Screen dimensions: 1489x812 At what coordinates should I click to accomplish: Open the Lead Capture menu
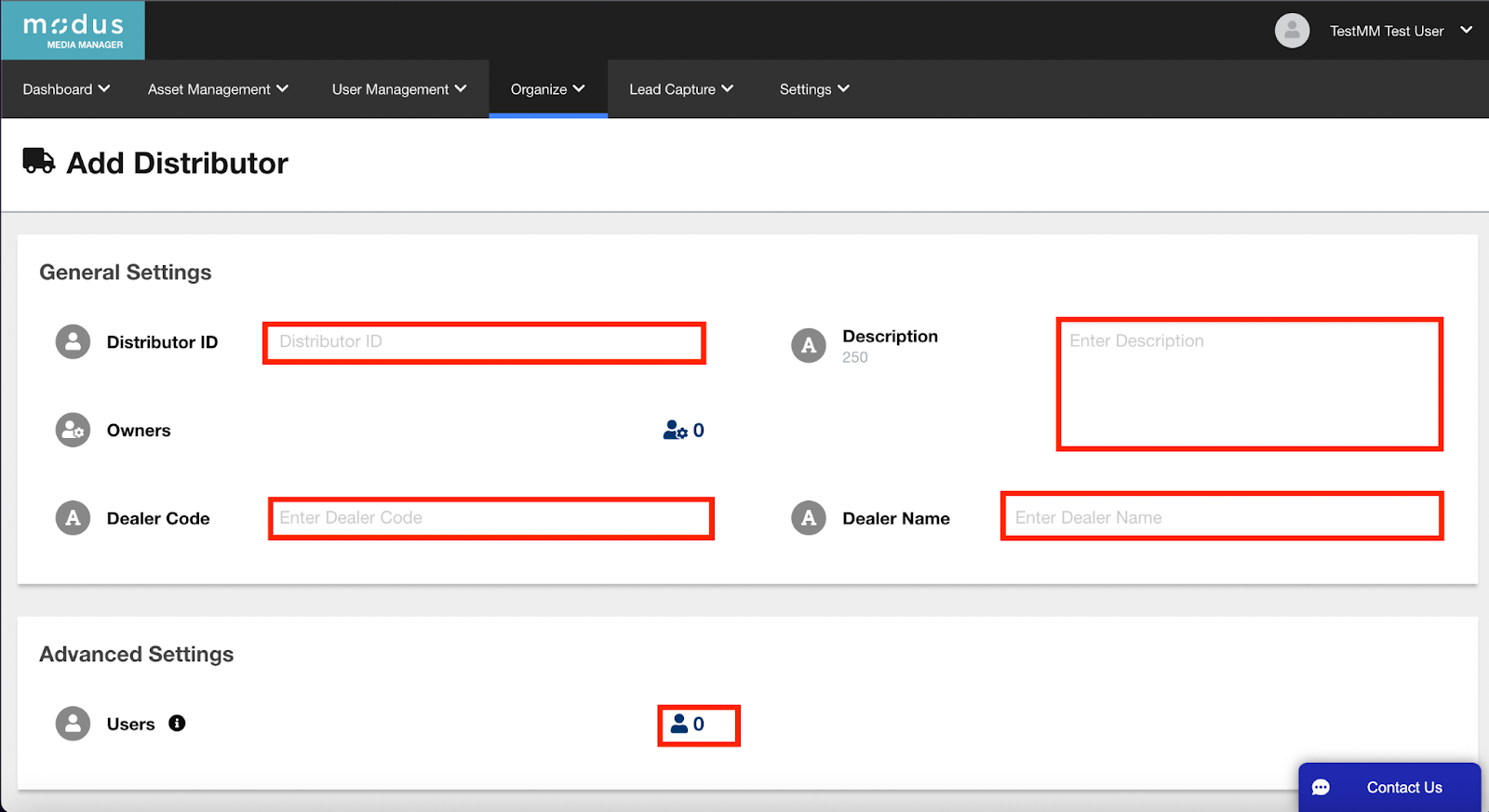point(681,89)
